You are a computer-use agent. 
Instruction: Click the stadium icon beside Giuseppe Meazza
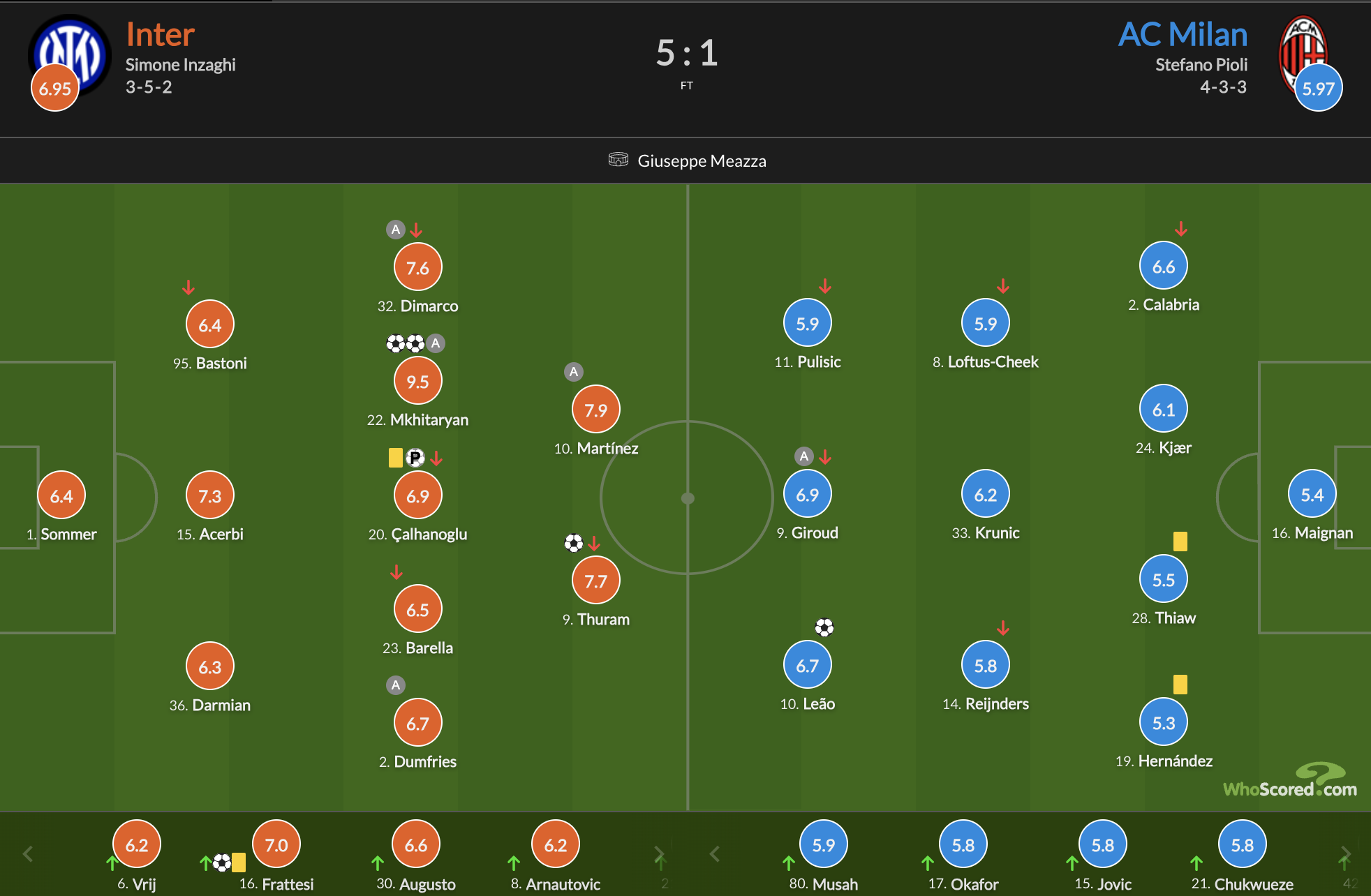click(x=618, y=160)
